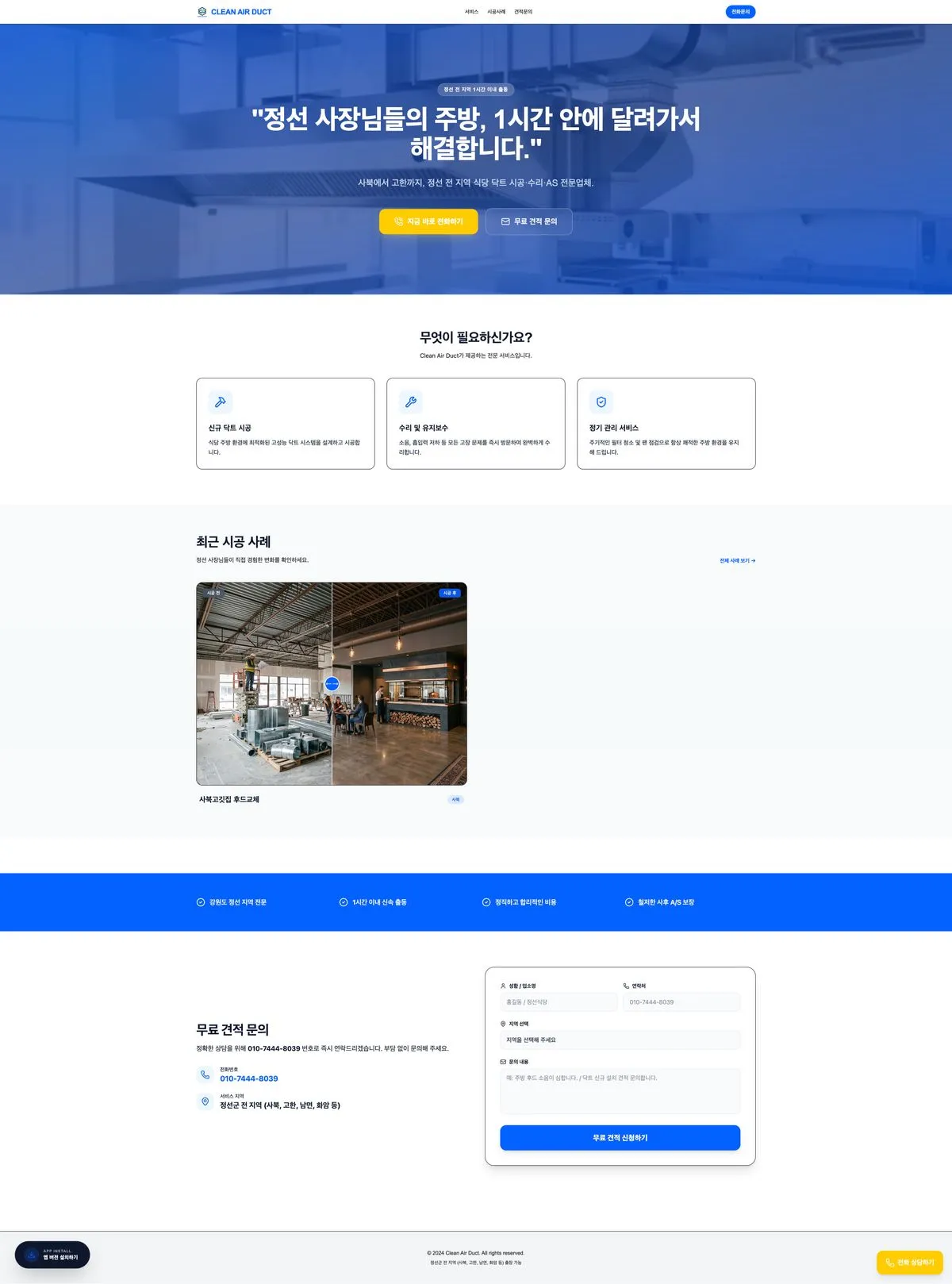Open the 전체 사례 보기 link
952x1284 pixels.
coord(737,561)
